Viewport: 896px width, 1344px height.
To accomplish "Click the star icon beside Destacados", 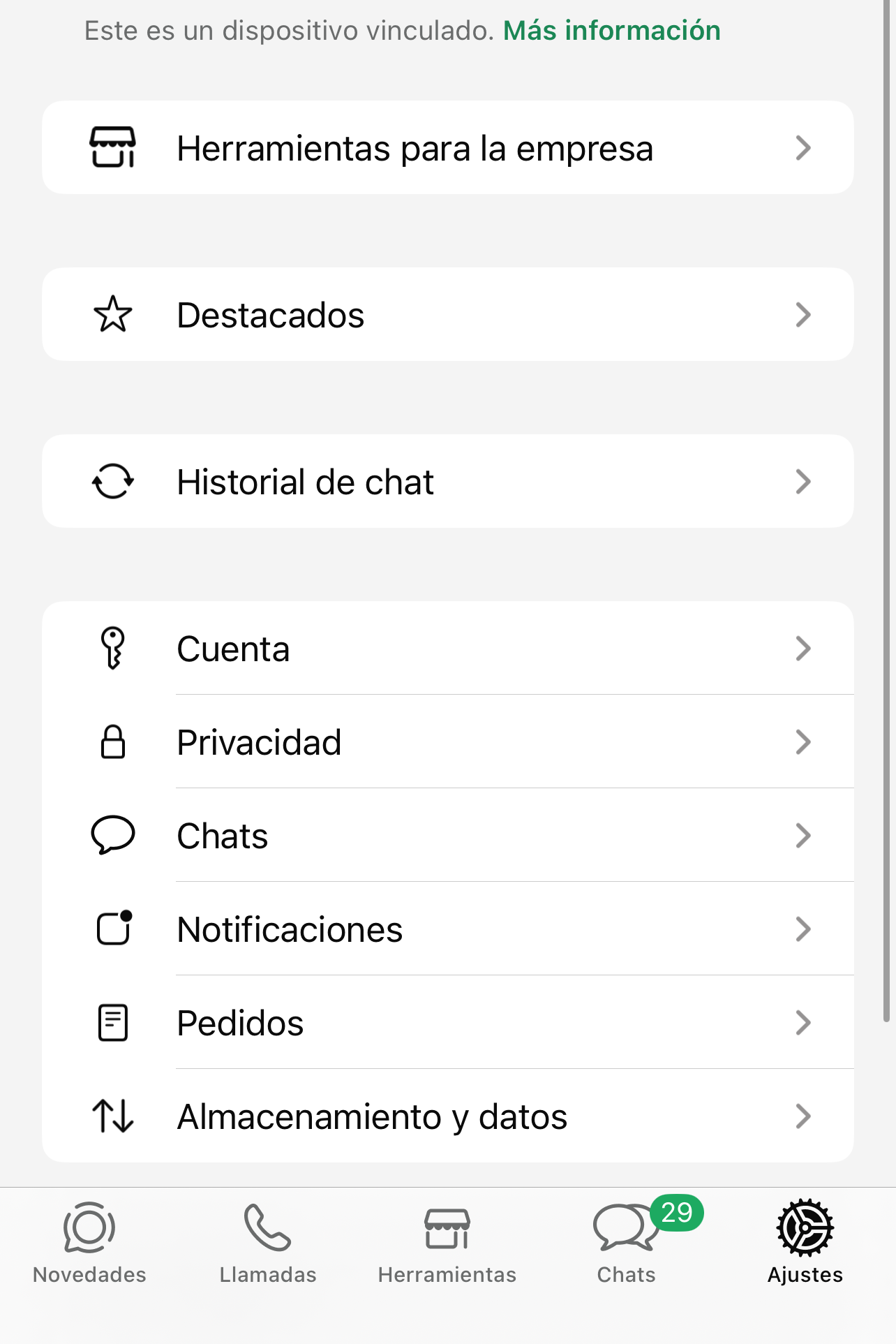I will coord(112,314).
